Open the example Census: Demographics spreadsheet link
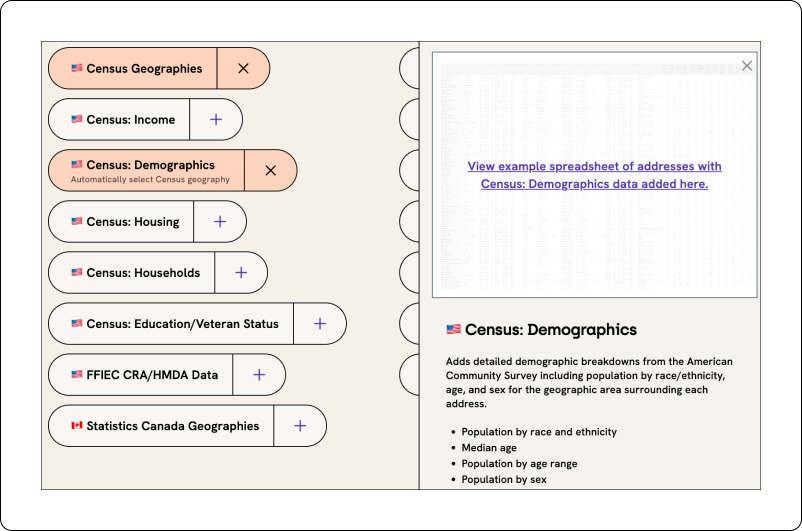Image resolution: width=802 pixels, height=531 pixels. click(x=594, y=175)
